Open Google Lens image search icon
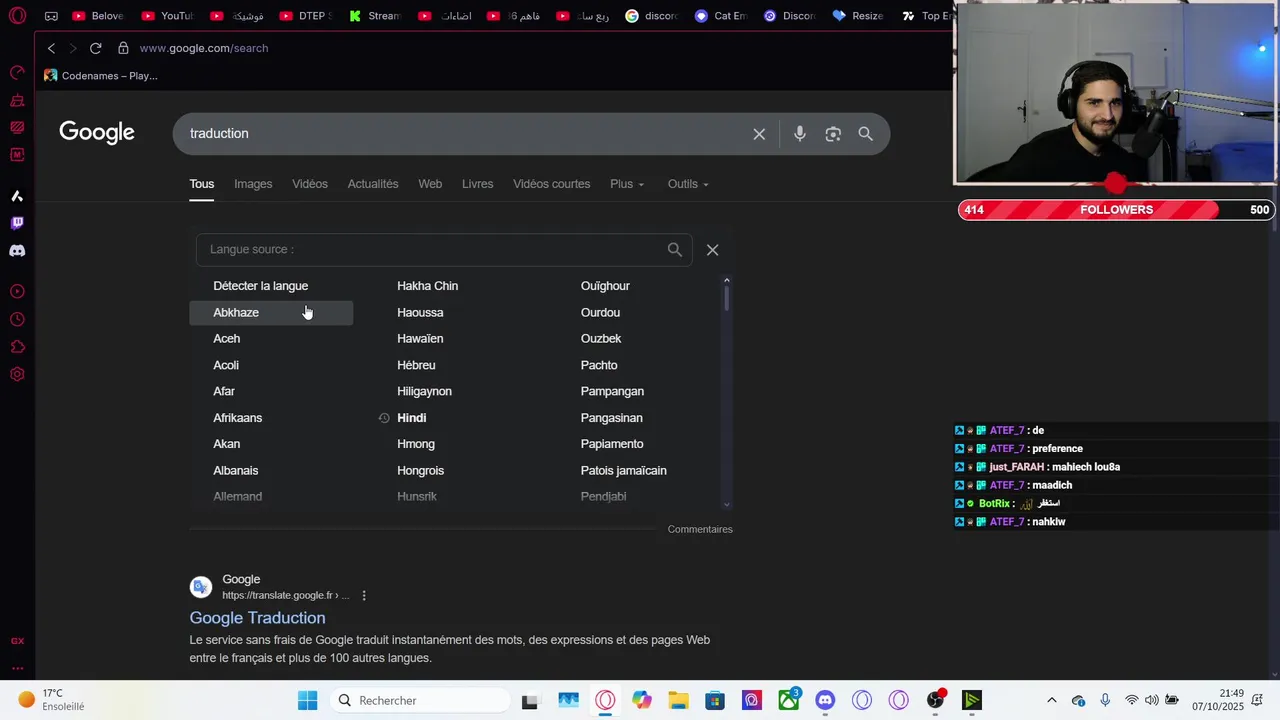Viewport: 1280px width, 720px height. pos(833,134)
